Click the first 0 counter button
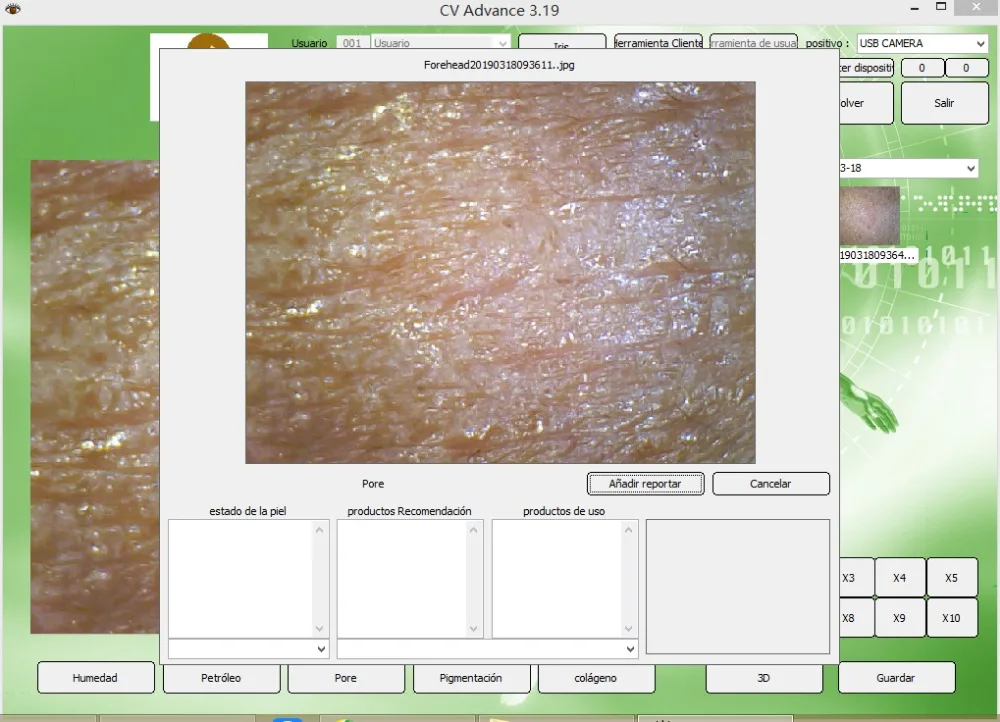The image size is (1000, 722). (922, 68)
